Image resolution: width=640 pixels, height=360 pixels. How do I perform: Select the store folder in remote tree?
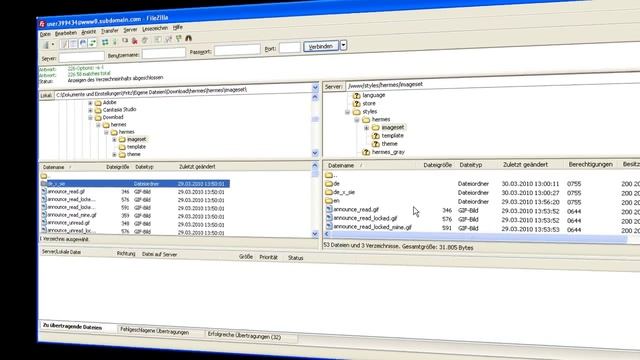point(369,103)
